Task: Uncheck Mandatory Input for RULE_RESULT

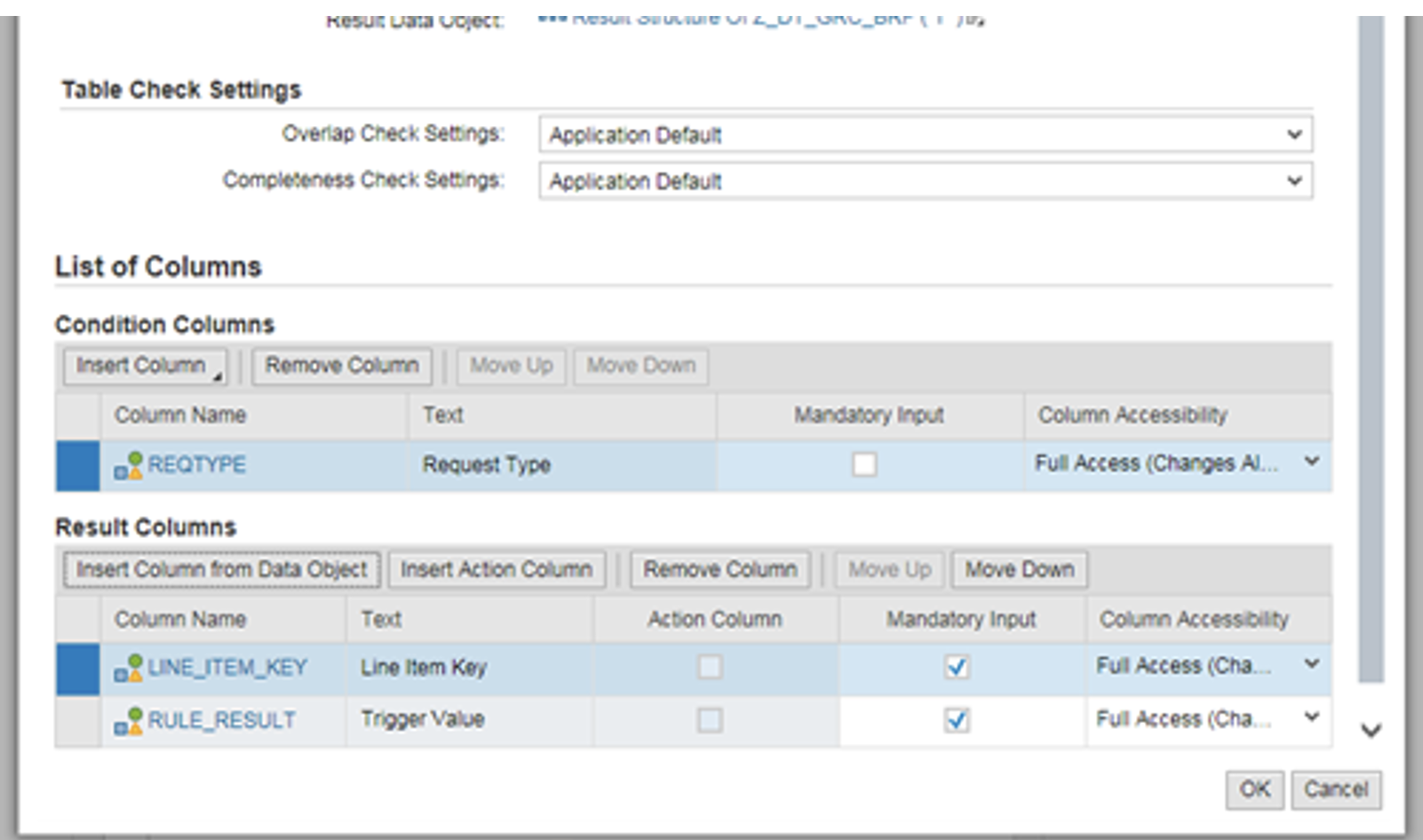Action: pyautogui.click(x=957, y=720)
